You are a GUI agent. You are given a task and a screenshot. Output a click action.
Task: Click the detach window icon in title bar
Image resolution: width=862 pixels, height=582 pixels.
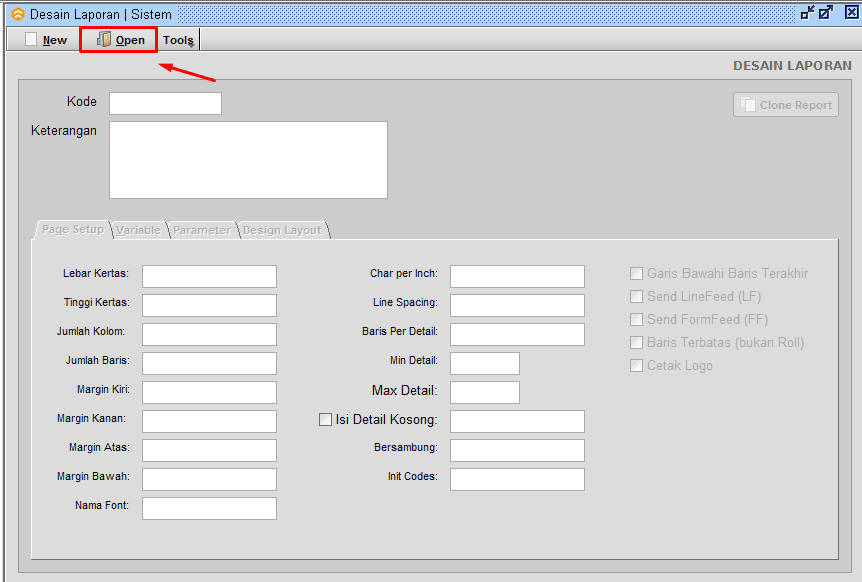point(808,13)
